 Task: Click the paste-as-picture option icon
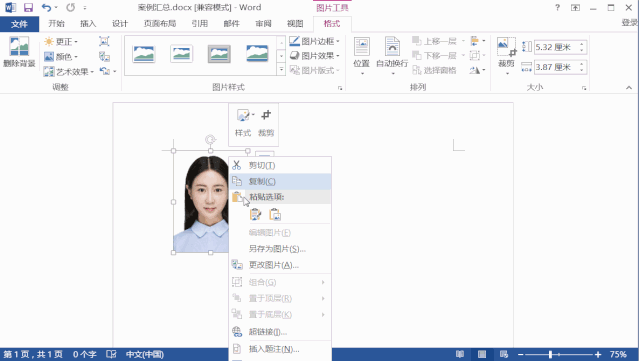click(275, 214)
